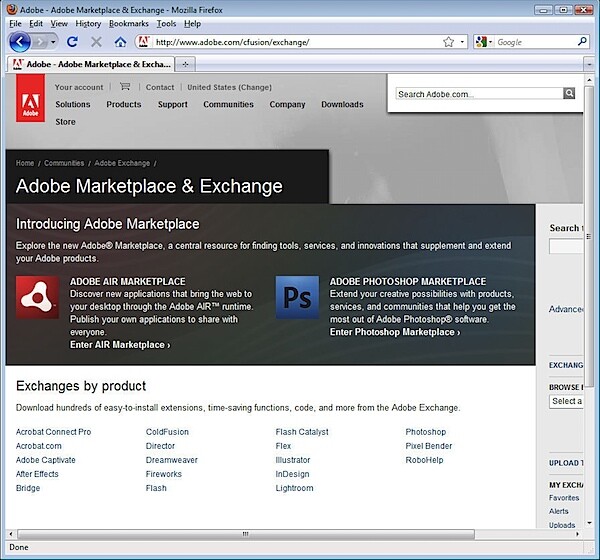
Task: Open the Bookmarks menu
Action: click(129, 24)
